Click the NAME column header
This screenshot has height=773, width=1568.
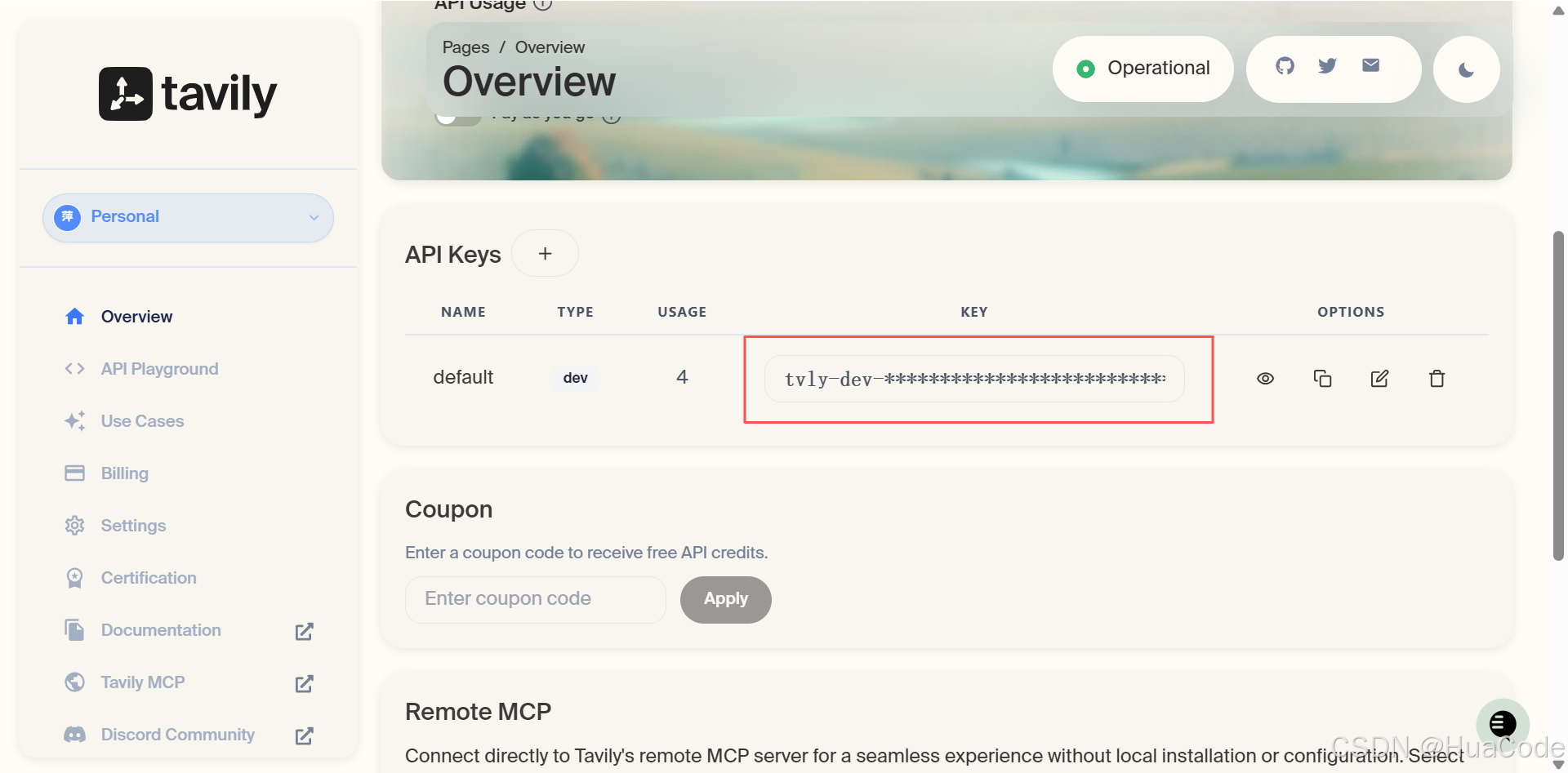click(x=463, y=312)
